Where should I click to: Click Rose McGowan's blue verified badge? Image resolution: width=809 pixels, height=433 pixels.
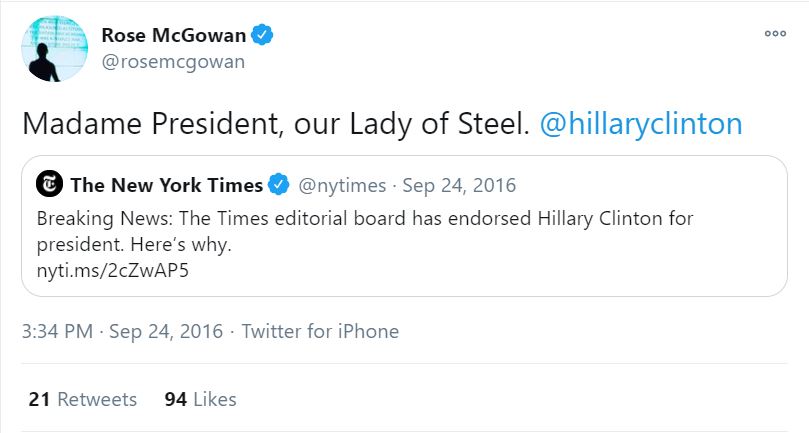(262, 36)
